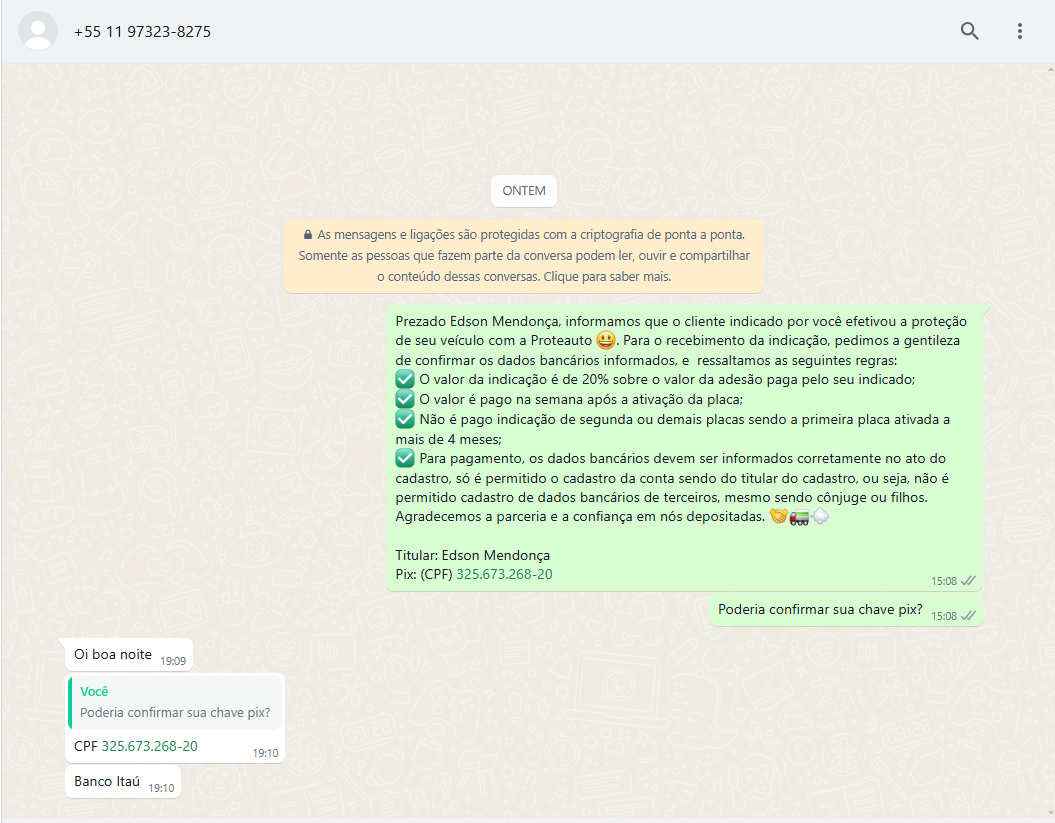Click the lock icon in encryption notice
The image size is (1055, 823).
308,234
